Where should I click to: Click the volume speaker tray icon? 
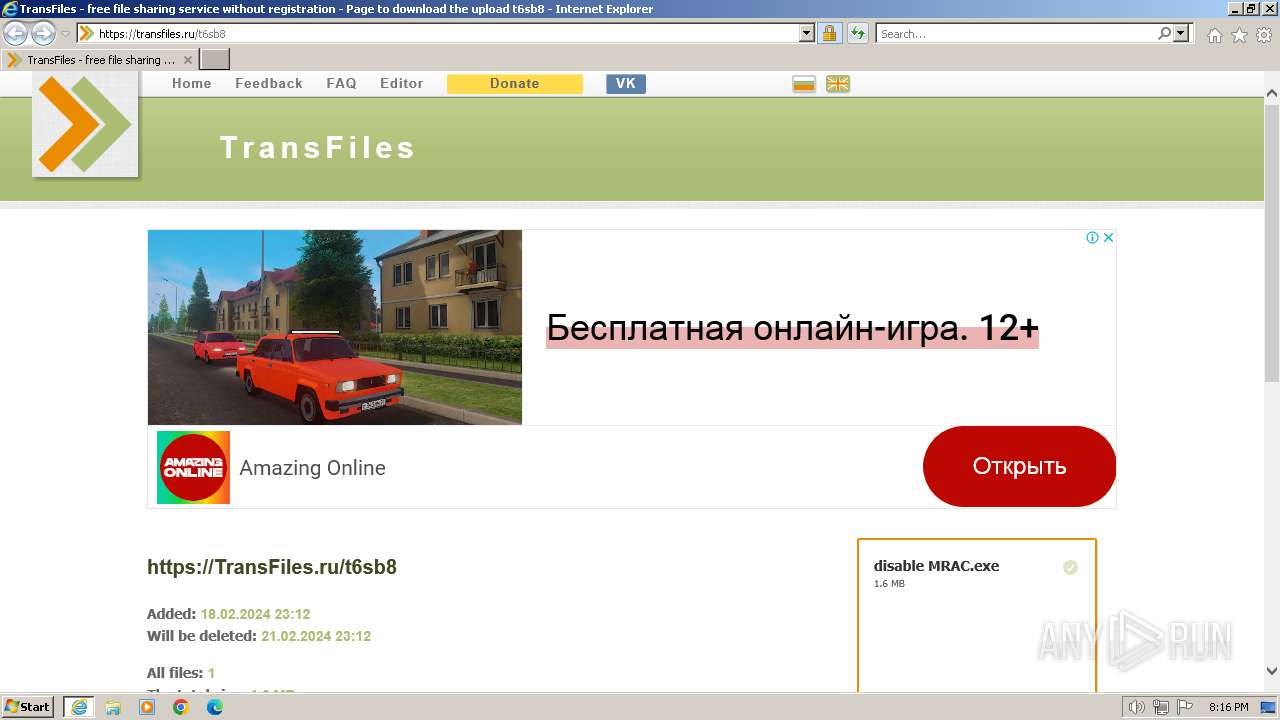pos(1137,707)
